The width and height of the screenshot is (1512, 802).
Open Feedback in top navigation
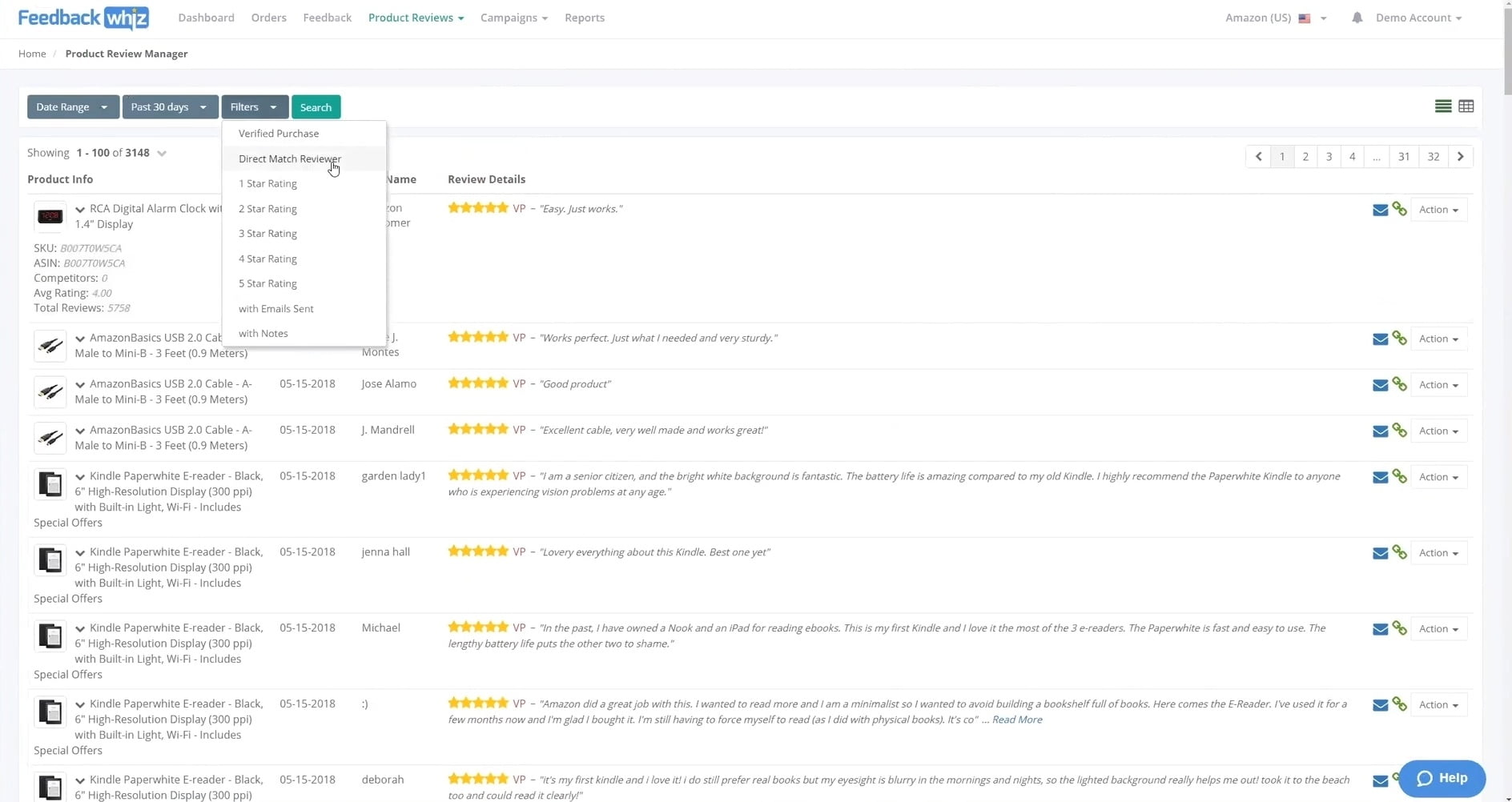click(327, 18)
